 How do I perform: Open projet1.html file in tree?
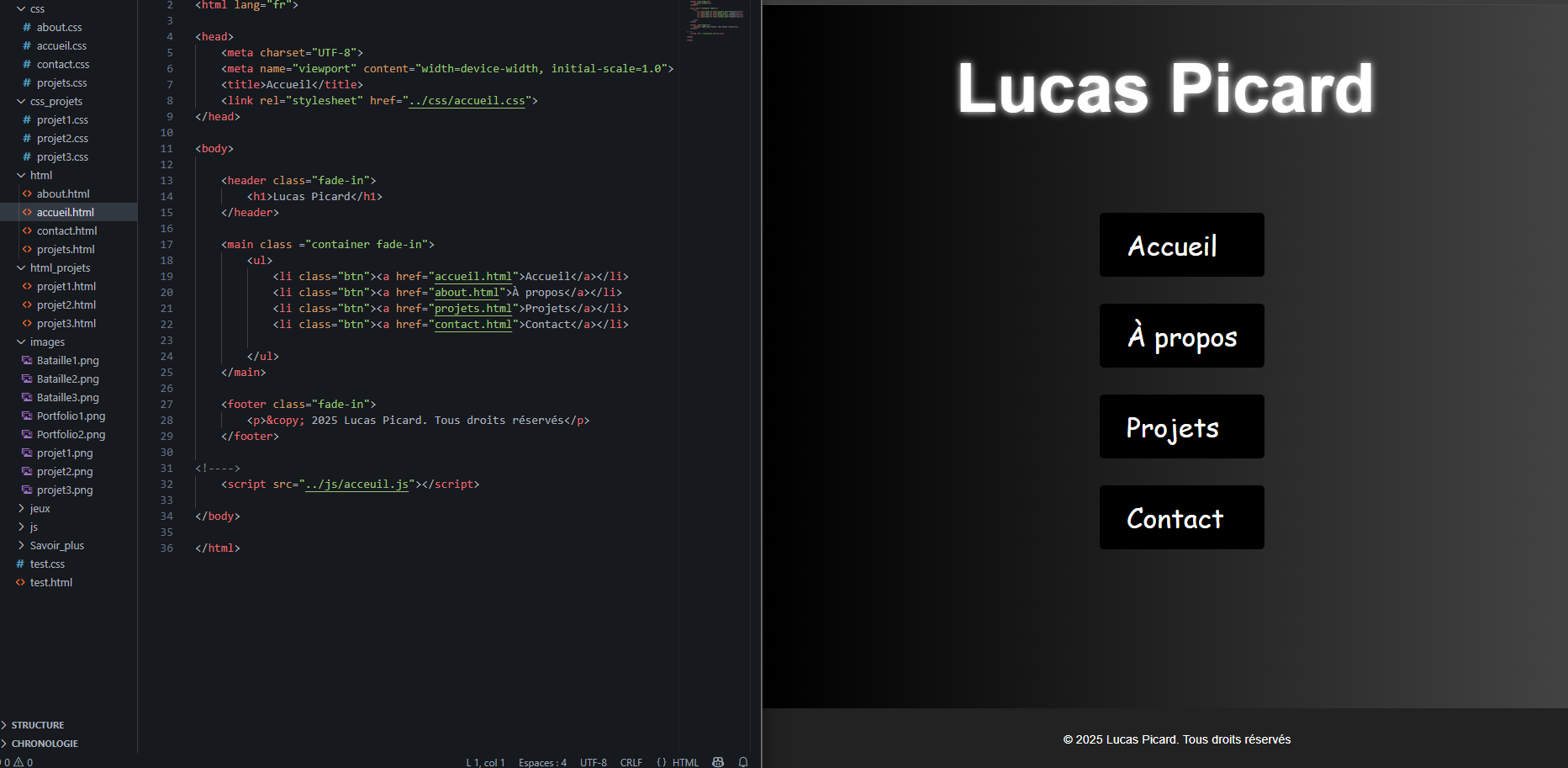66,286
